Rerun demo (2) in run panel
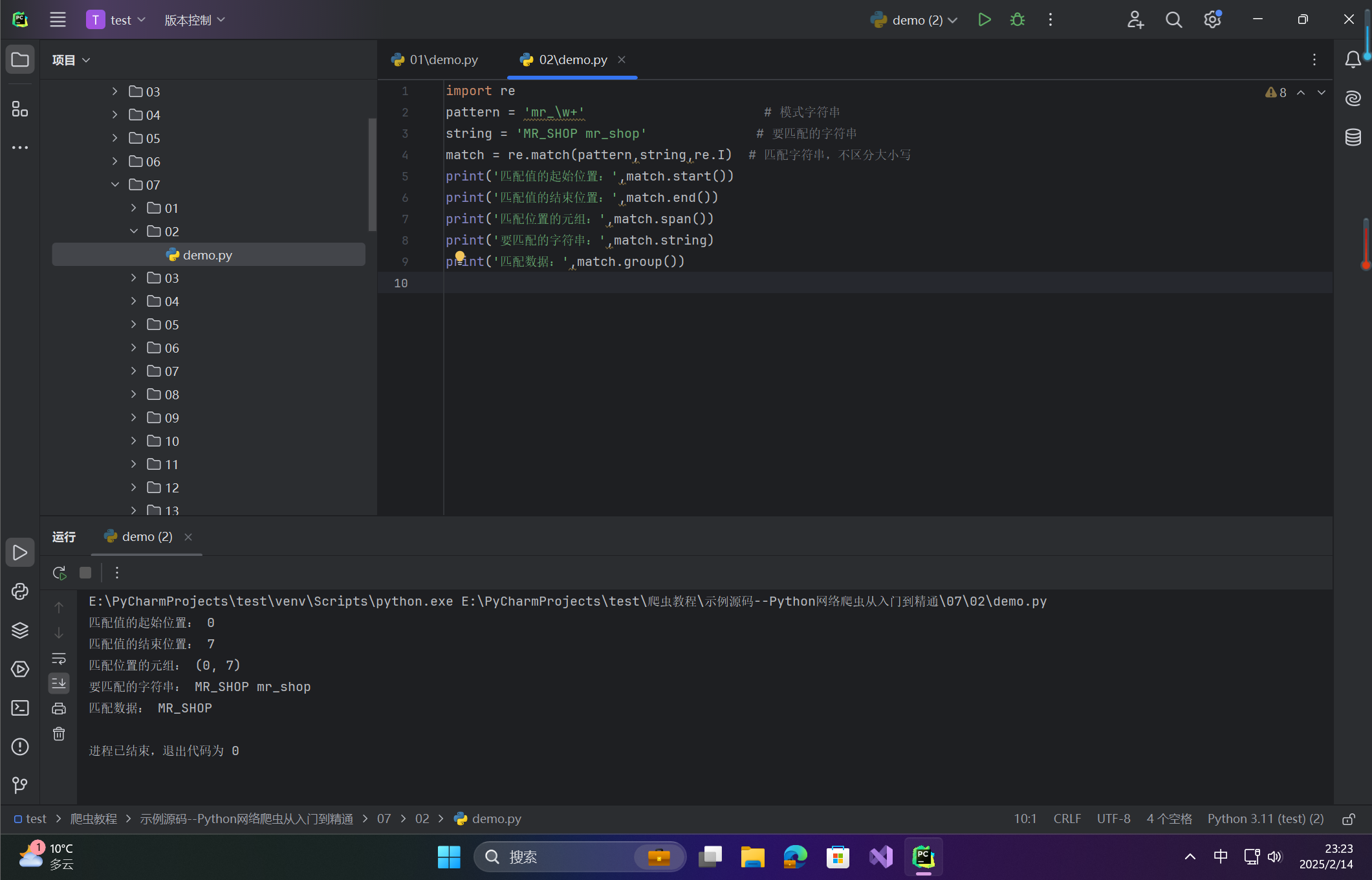1372x880 pixels. [59, 573]
